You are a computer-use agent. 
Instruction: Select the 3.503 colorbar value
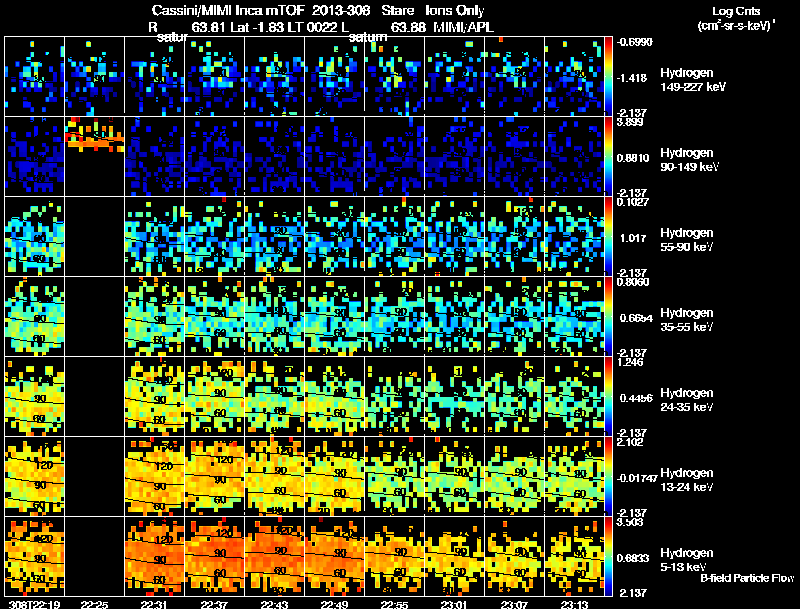point(630,523)
